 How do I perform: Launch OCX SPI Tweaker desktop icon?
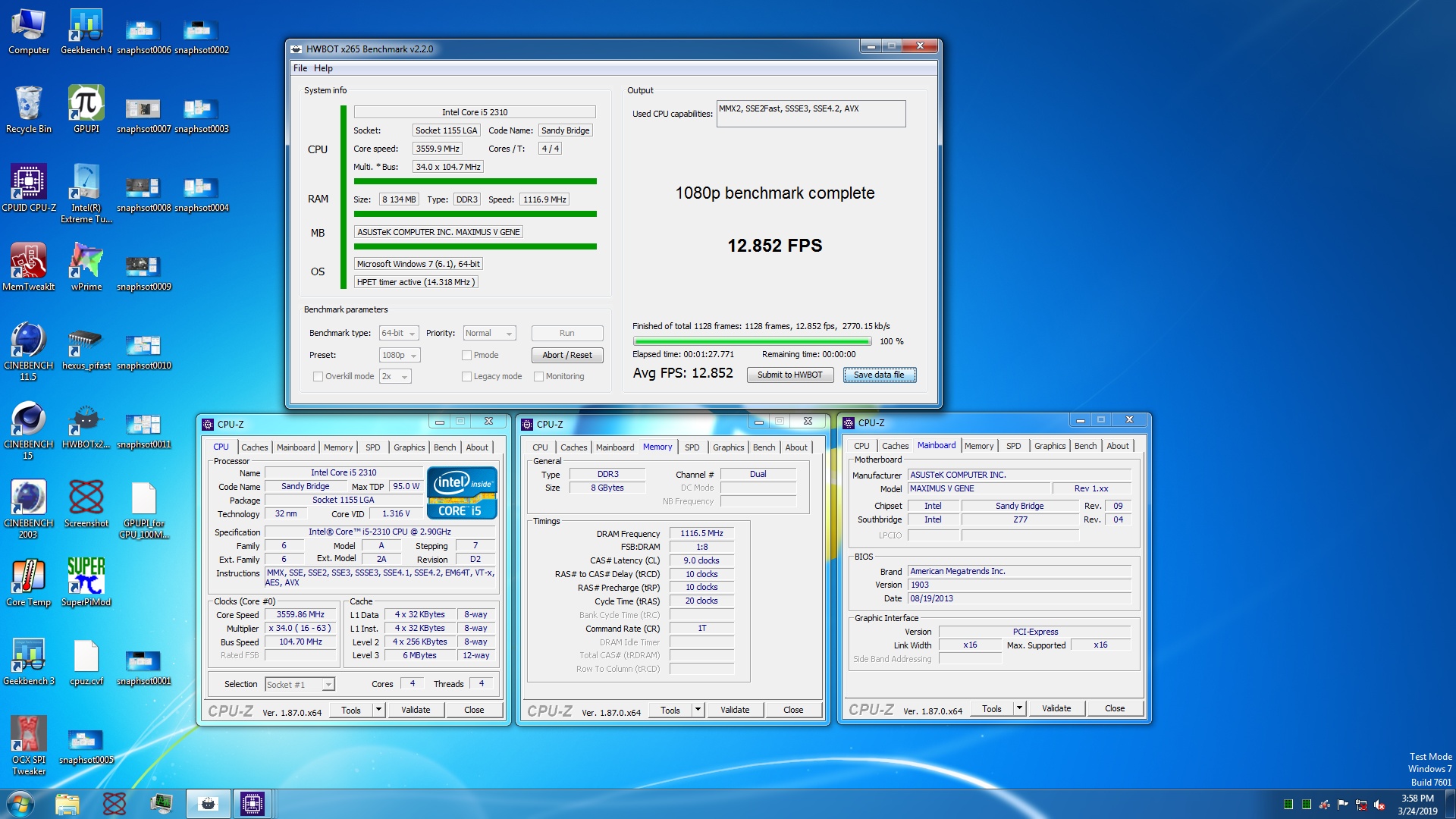pyautogui.click(x=29, y=746)
